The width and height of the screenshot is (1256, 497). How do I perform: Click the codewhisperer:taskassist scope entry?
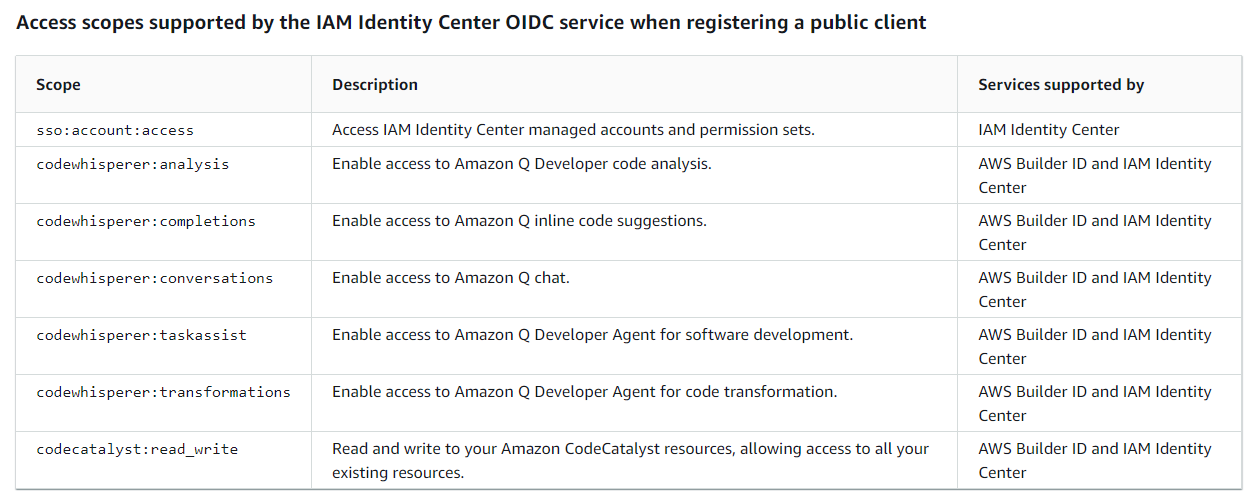point(141,335)
